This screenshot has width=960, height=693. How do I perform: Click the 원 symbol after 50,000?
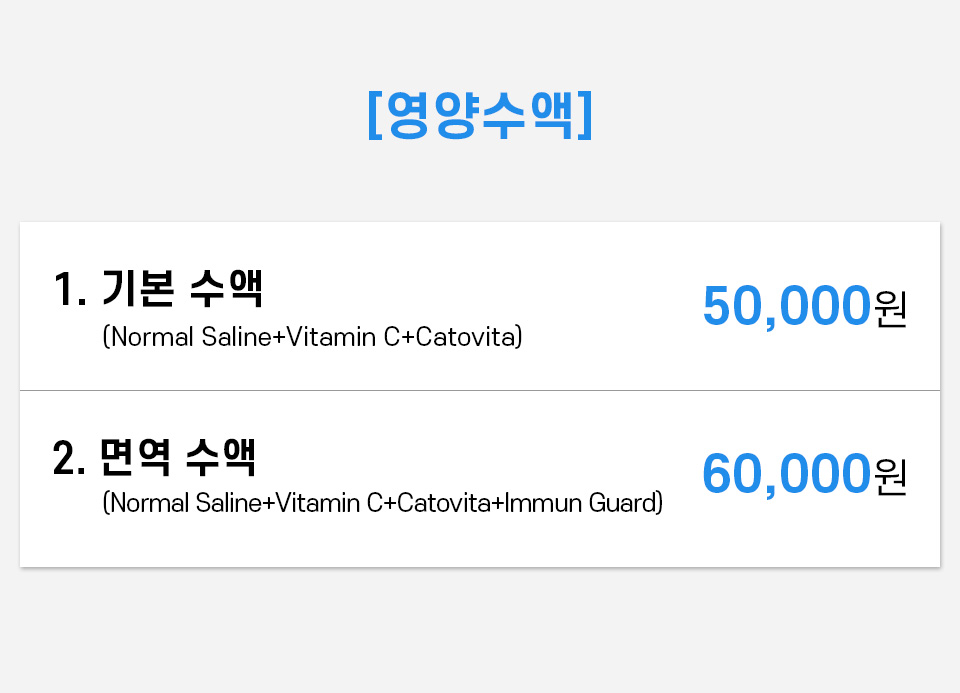pos(890,308)
